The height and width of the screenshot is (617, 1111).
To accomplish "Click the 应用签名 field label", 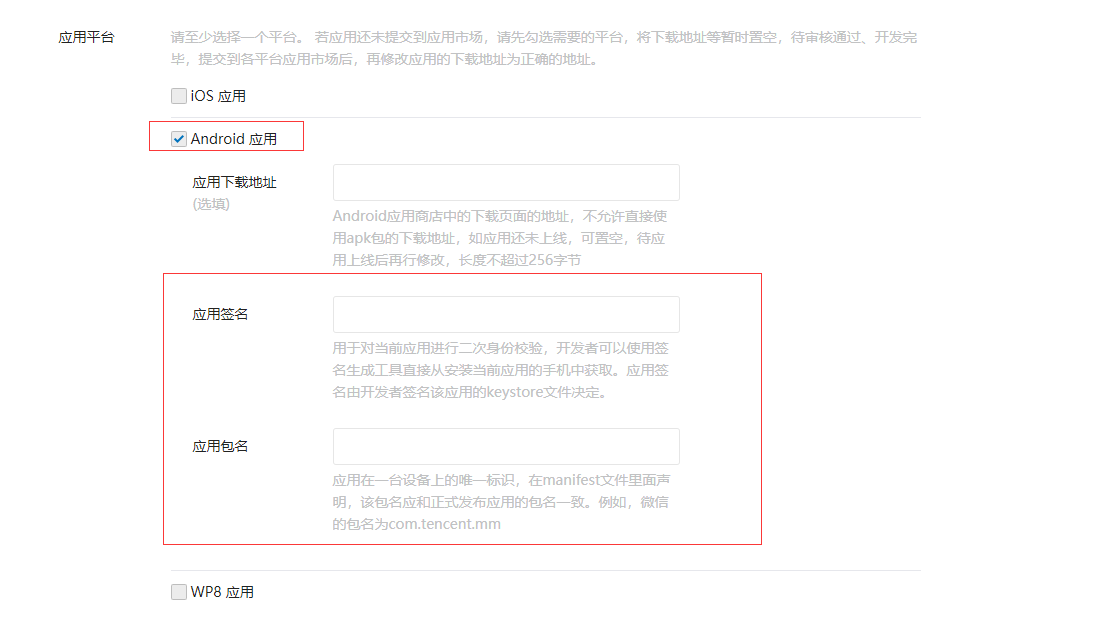I will pyautogui.click(x=220, y=315).
